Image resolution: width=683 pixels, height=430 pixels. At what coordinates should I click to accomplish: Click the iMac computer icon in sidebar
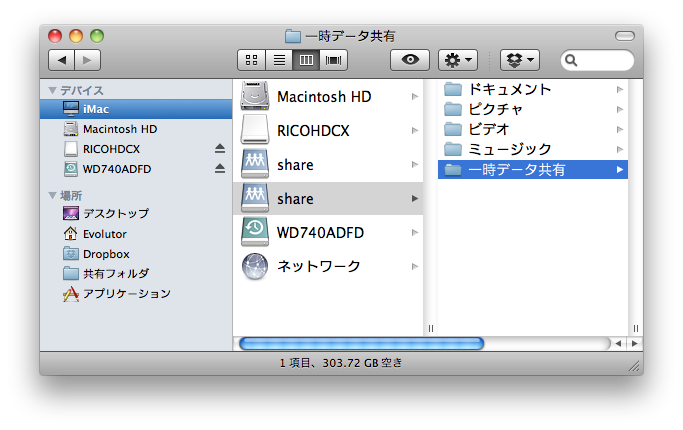pyautogui.click(x=71, y=109)
